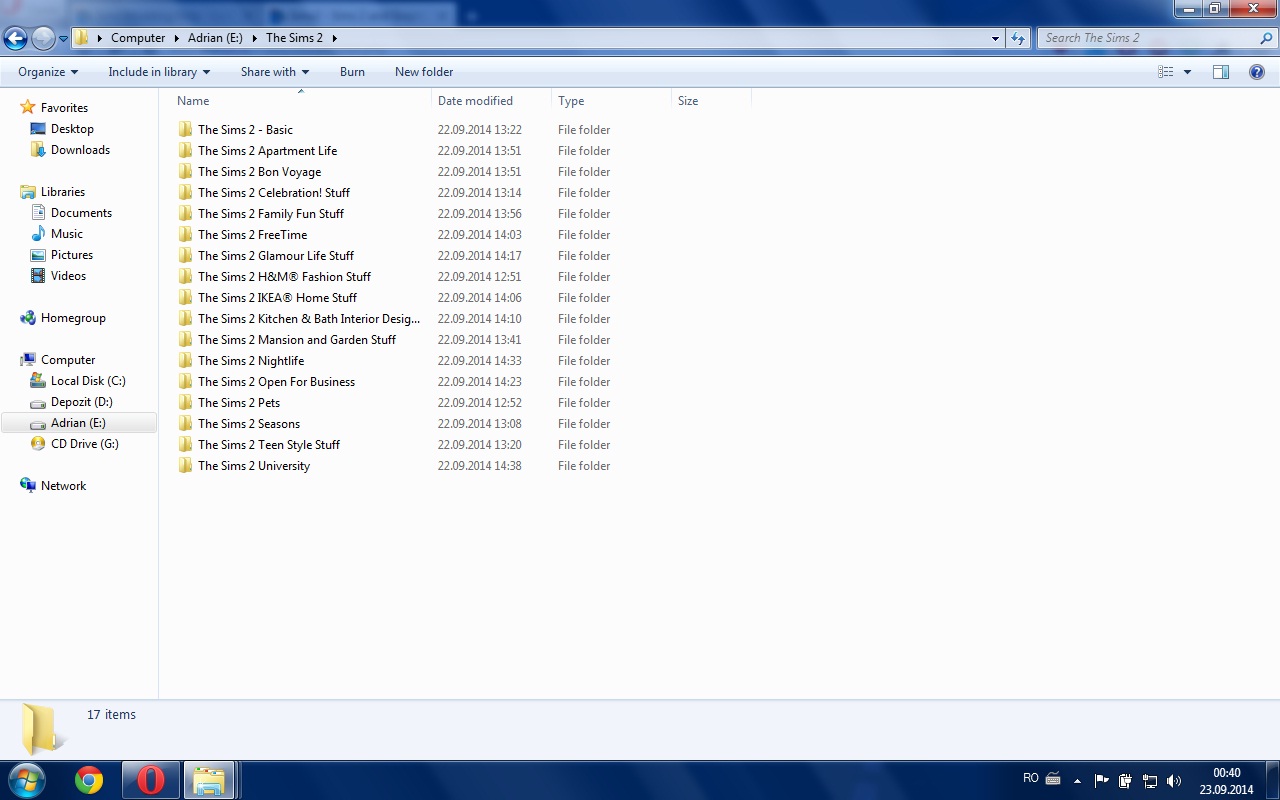Click the Windows Start orb
Image resolution: width=1280 pixels, height=800 pixels.
pyautogui.click(x=27, y=780)
